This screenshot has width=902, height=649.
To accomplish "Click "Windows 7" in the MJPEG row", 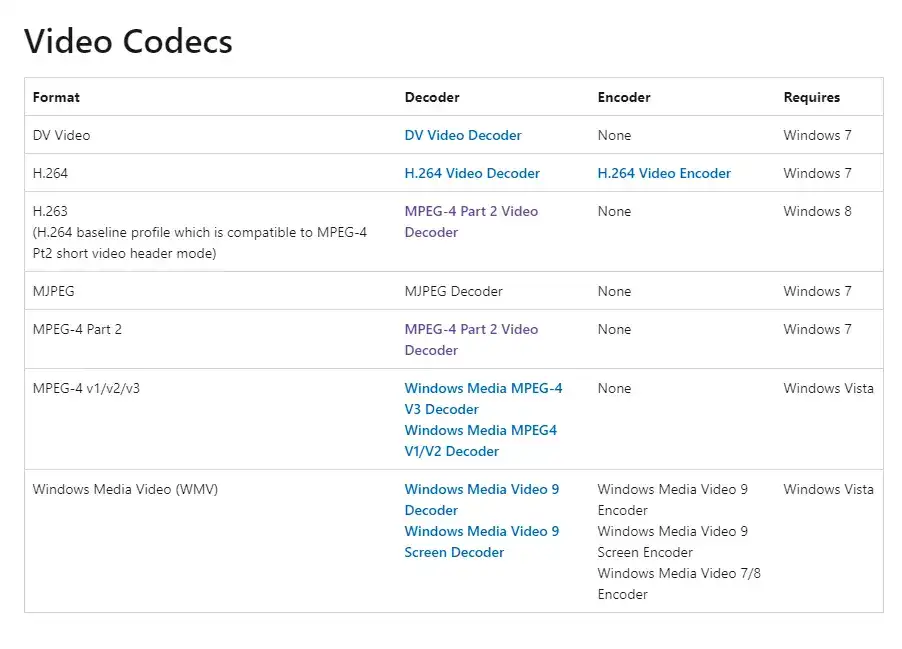I will 817,291.
